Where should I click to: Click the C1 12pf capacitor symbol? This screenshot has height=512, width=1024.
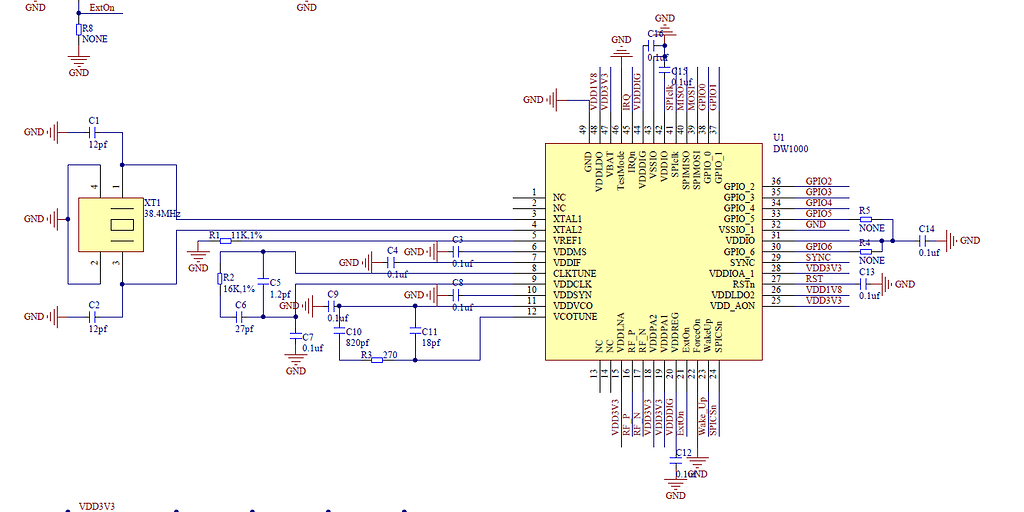93,132
